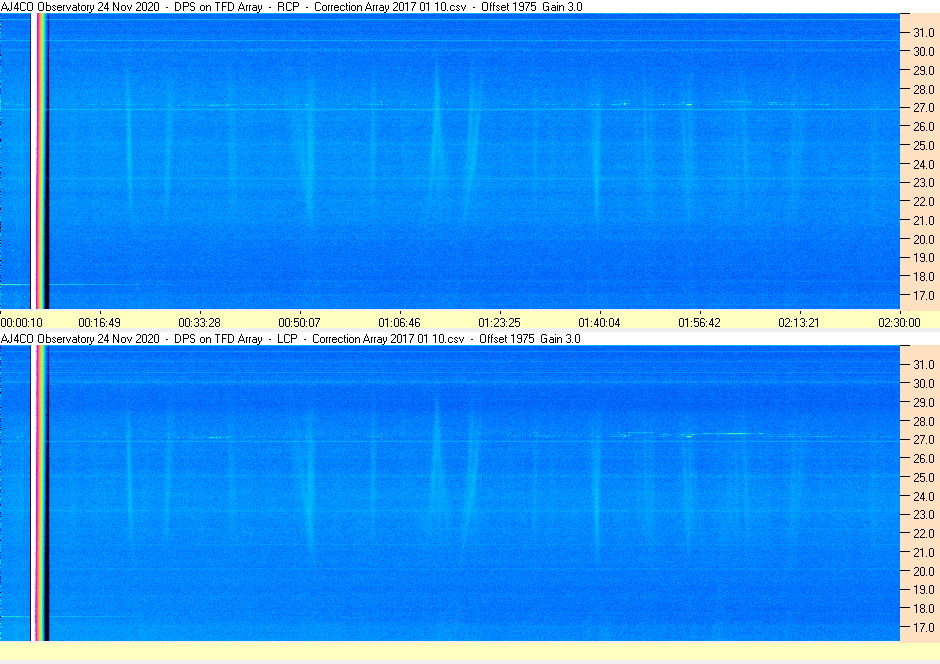The width and height of the screenshot is (940, 664).
Task: Click 19.0 on the LCP frequency scale
Action: coord(924,590)
